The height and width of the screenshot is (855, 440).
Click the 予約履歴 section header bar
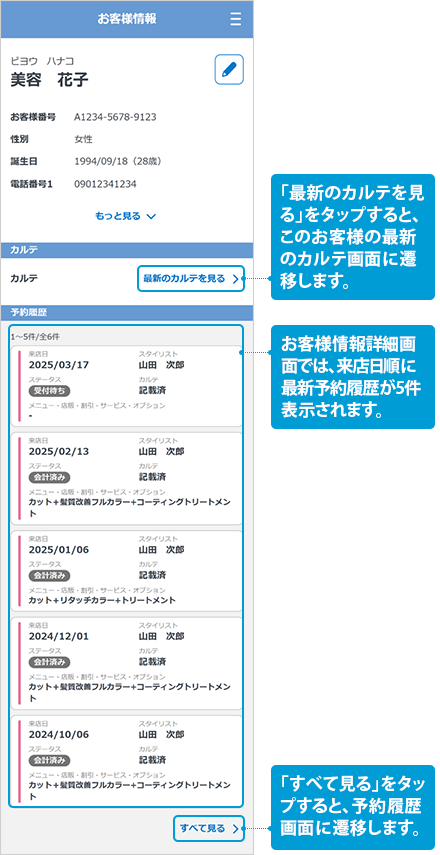tap(127, 312)
